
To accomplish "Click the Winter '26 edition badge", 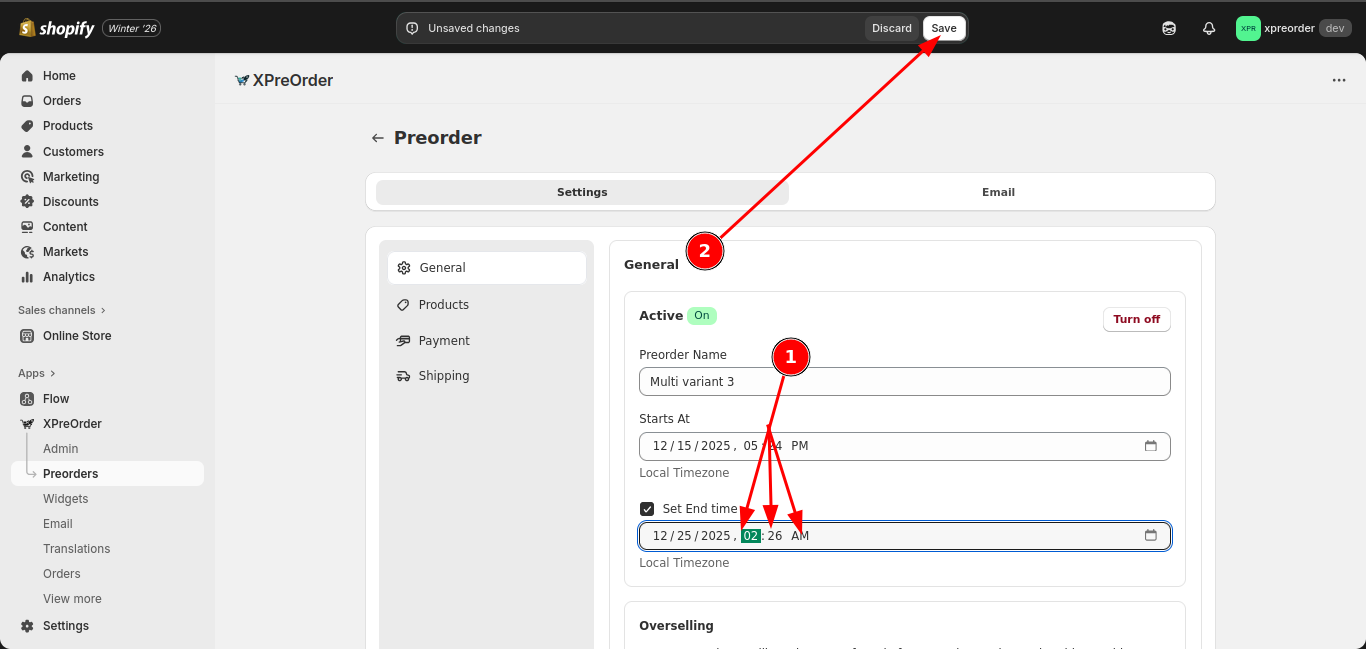I will (x=132, y=29).
